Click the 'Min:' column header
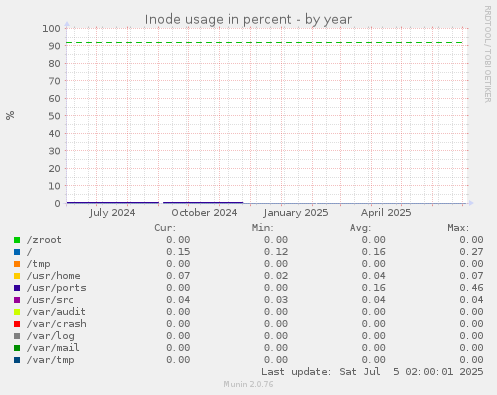497x395 pixels. (x=263, y=228)
